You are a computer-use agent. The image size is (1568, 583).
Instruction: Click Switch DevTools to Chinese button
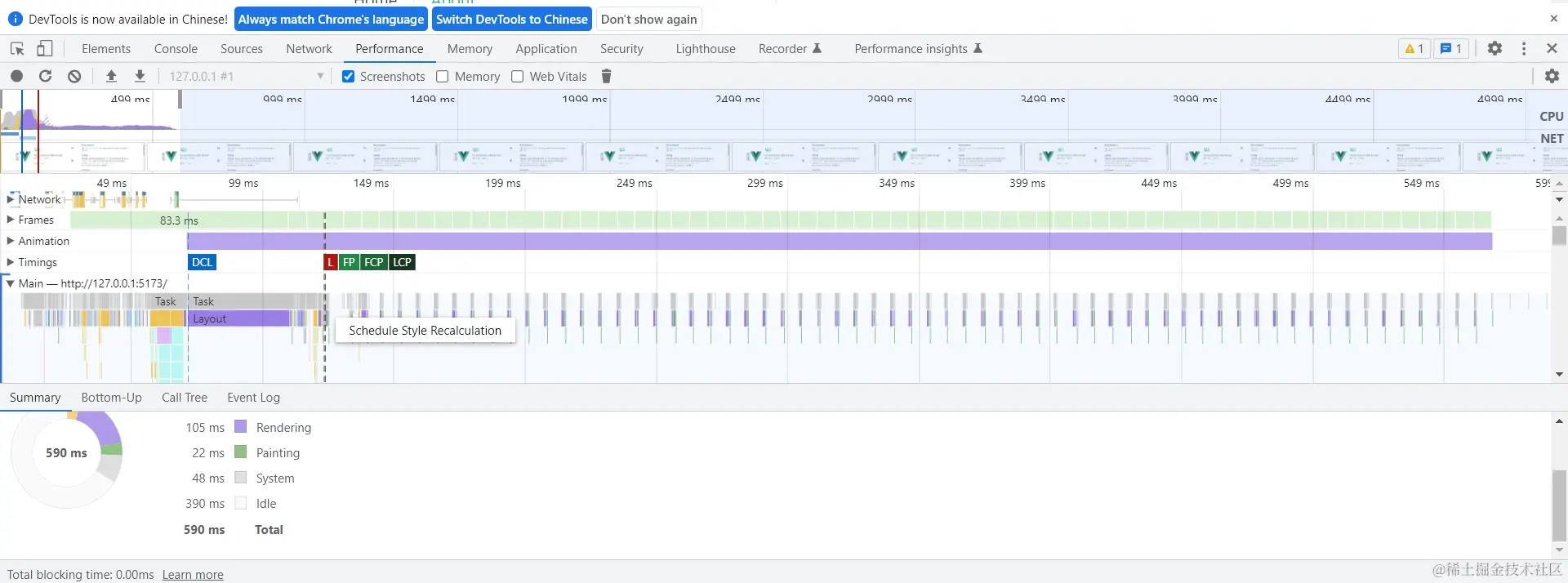point(511,19)
